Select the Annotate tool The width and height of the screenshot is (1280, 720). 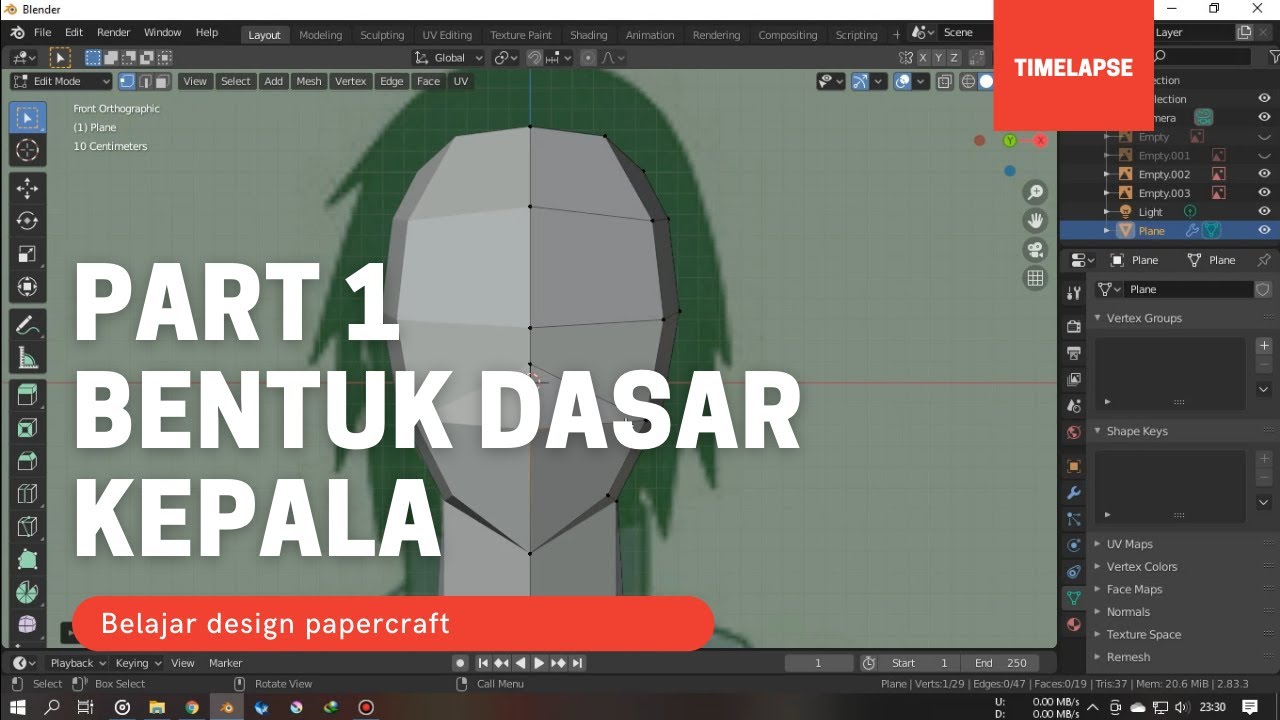coord(27,324)
